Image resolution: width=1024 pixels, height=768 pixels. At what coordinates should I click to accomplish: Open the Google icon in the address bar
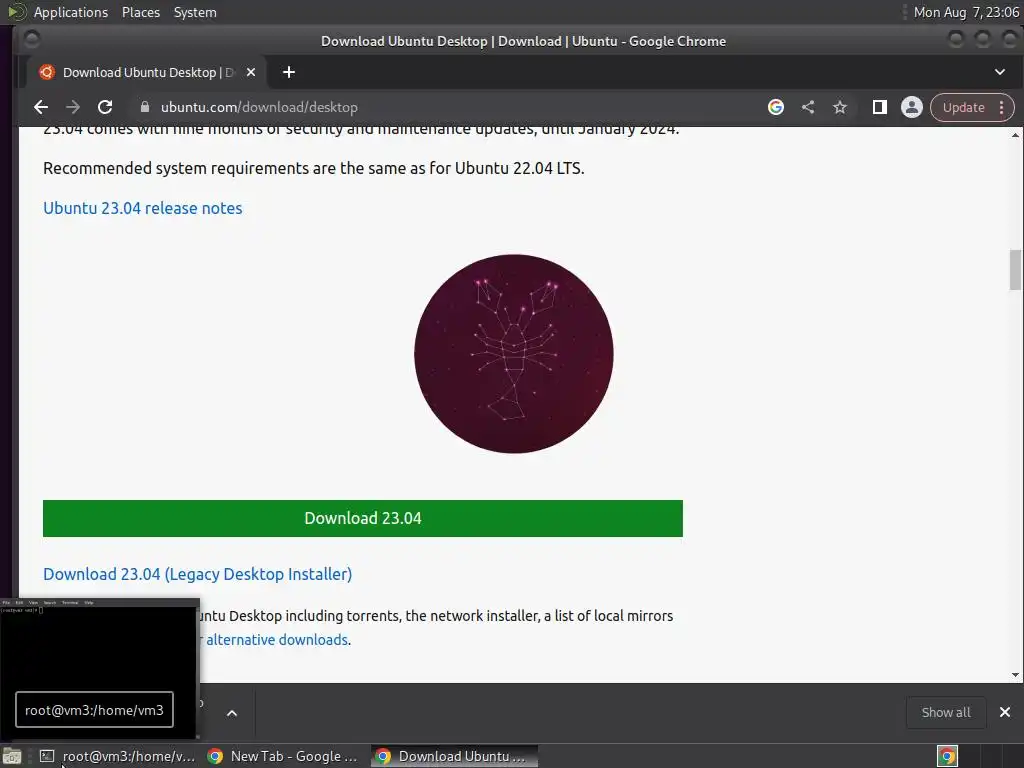(x=776, y=107)
